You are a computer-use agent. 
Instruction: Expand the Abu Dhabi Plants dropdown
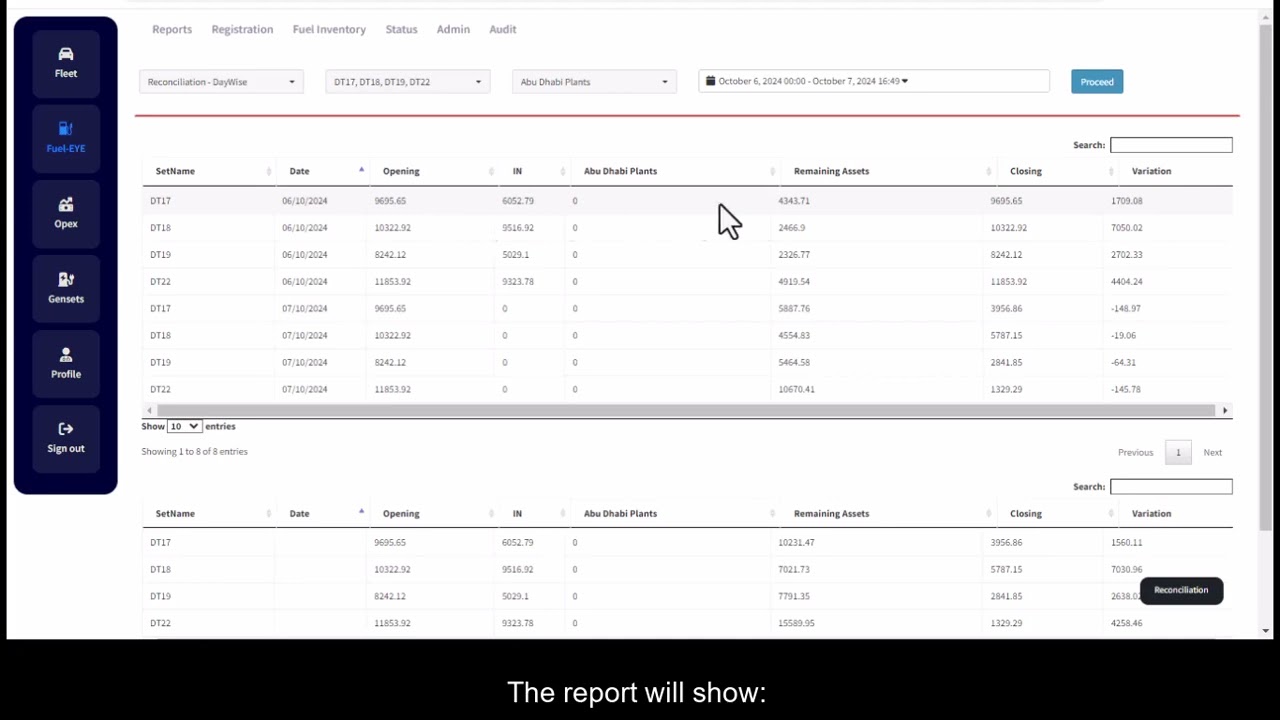(x=595, y=82)
